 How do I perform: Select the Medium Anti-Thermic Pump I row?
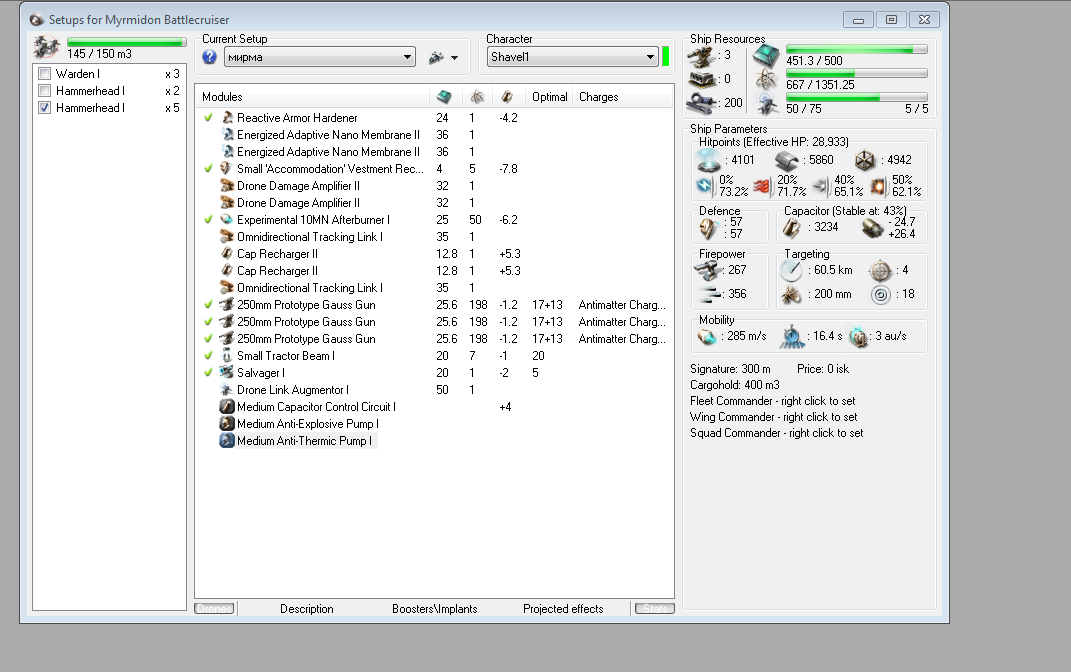434,441
